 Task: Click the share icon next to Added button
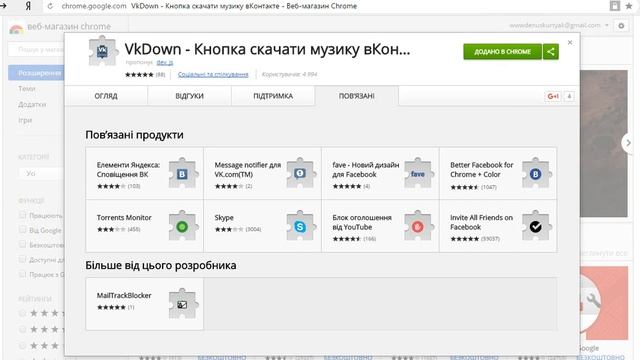(551, 52)
